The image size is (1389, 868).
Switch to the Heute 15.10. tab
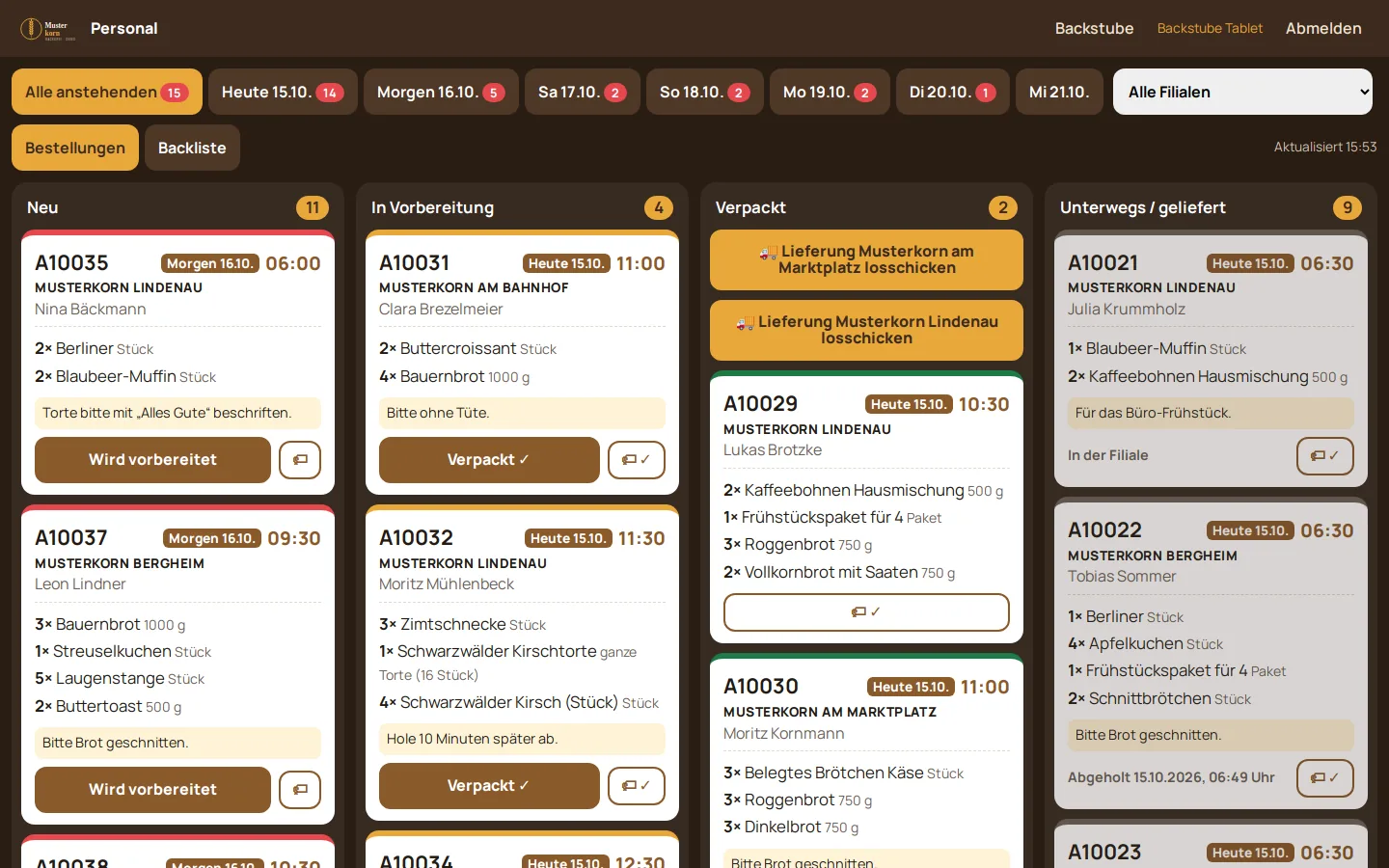tap(283, 92)
